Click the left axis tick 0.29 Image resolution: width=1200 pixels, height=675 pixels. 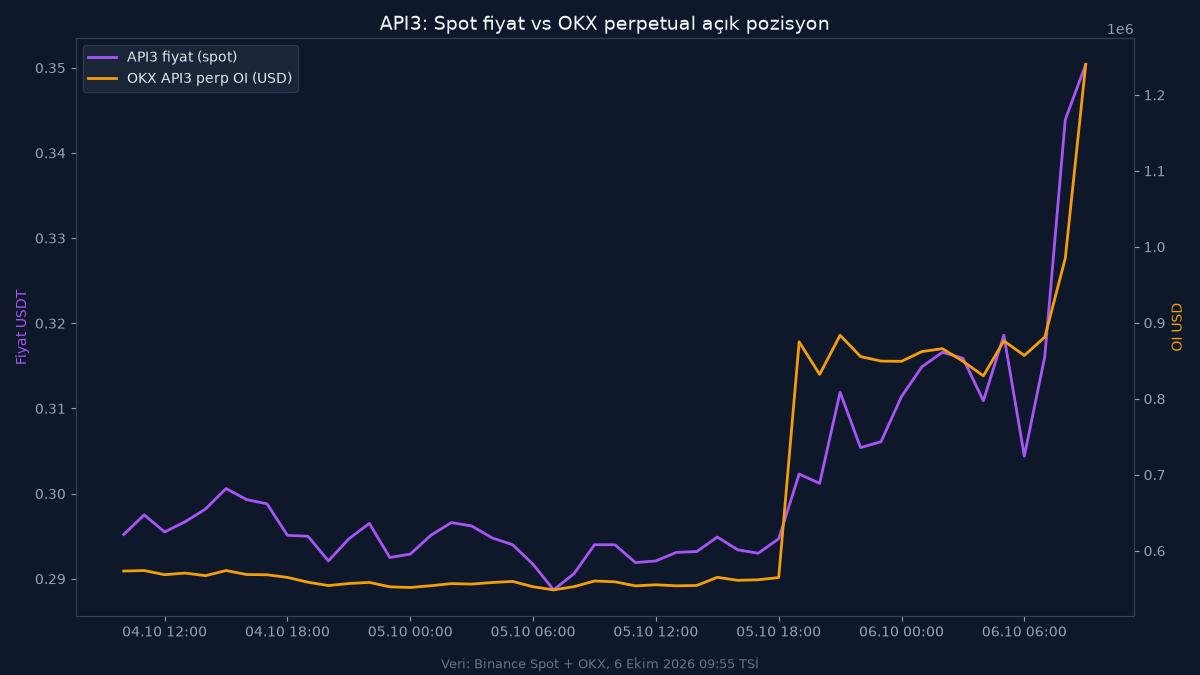coord(50,580)
